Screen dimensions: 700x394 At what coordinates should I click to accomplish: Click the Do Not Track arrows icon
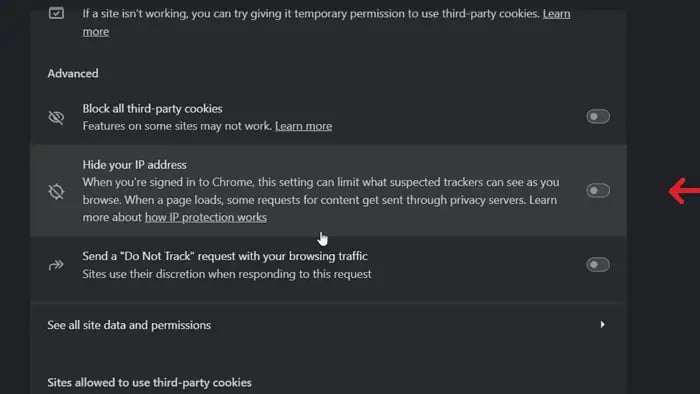(56, 265)
